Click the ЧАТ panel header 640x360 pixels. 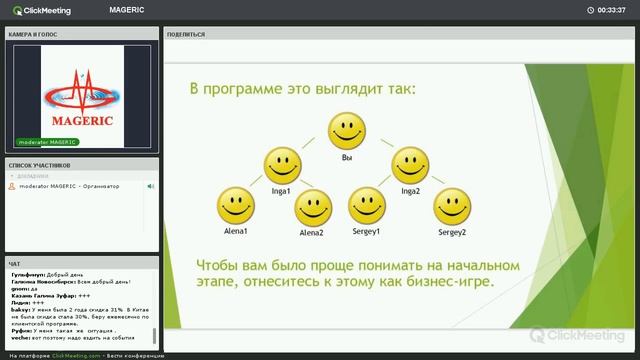tap(82, 264)
